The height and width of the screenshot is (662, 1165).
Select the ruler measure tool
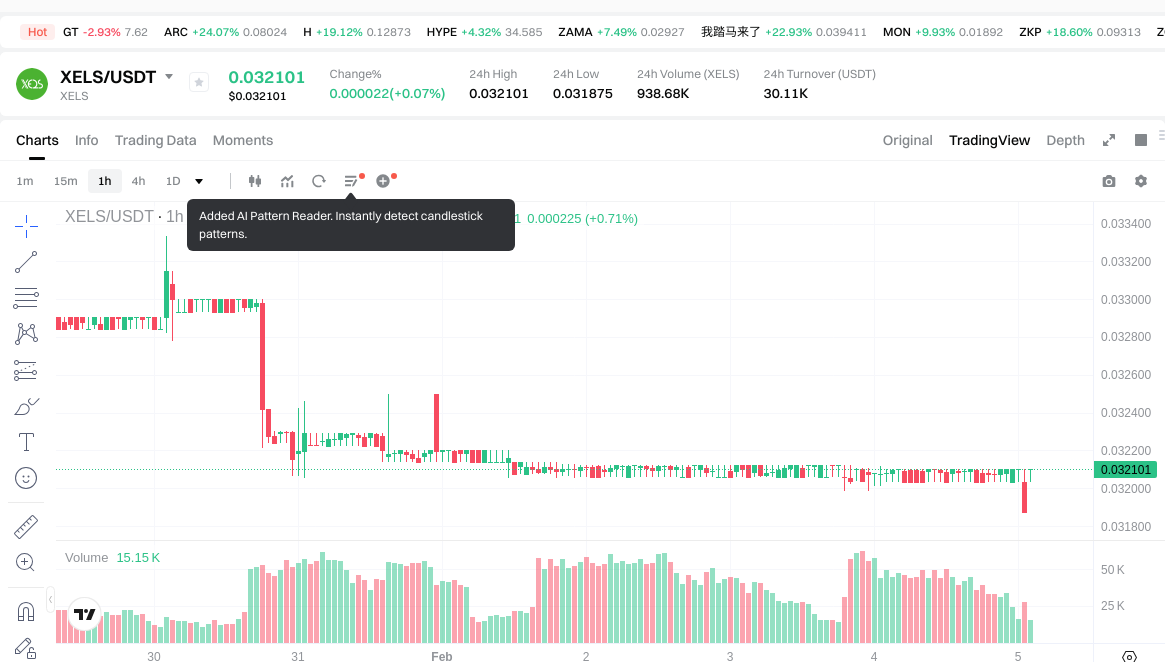coord(26,526)
